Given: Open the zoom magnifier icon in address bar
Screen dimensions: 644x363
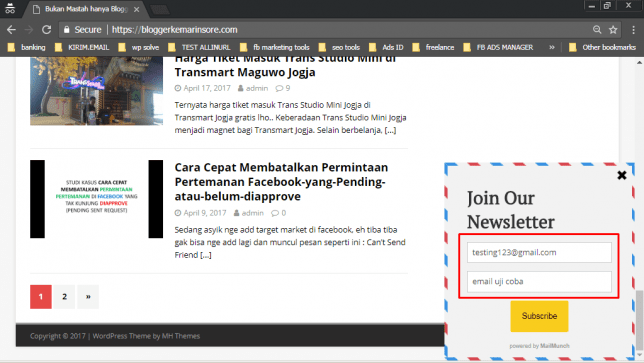Looking at the screenshot, I should pyautogui.click(x=597, y=30).
